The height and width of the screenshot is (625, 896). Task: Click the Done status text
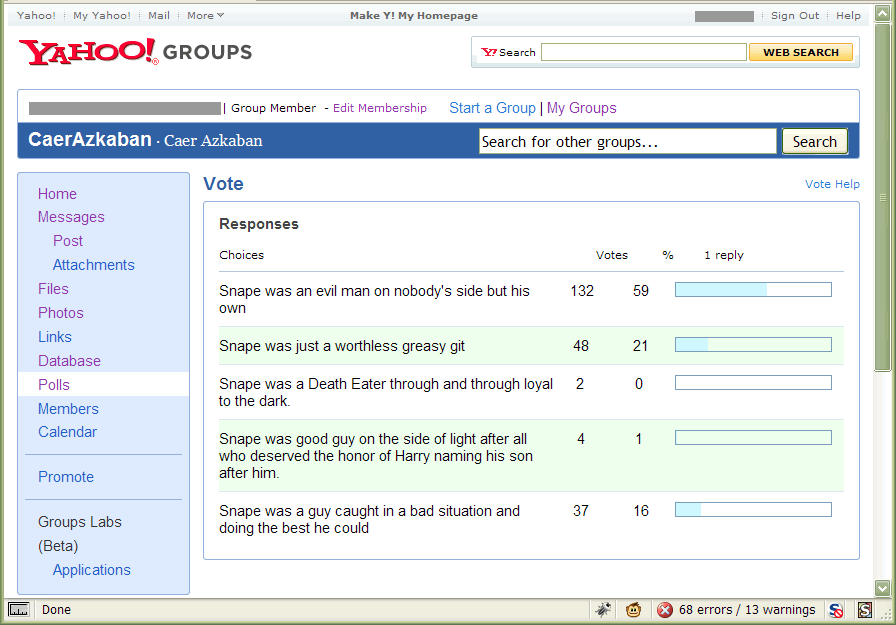coord(56,610)
